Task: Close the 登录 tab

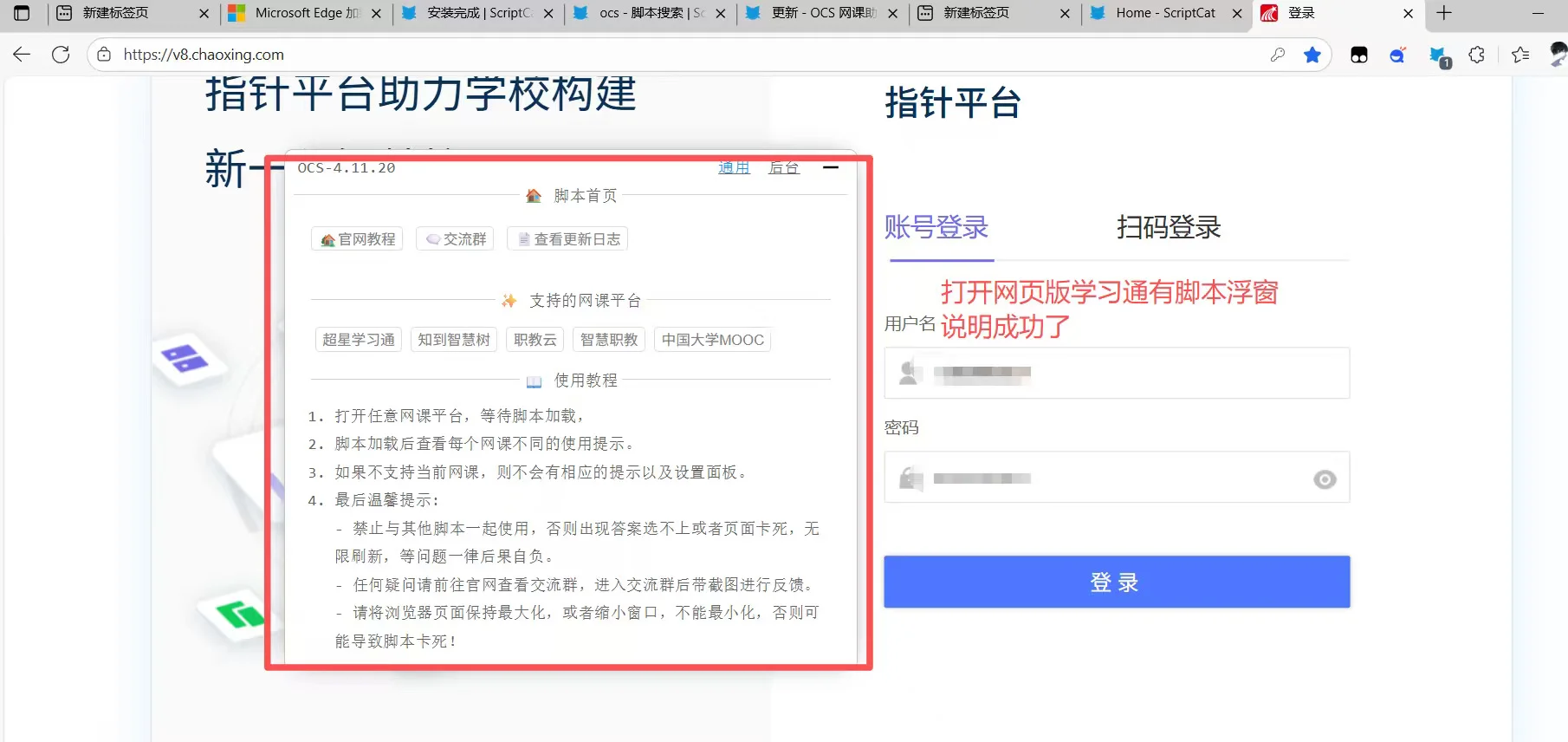Action: point(1408,13)
